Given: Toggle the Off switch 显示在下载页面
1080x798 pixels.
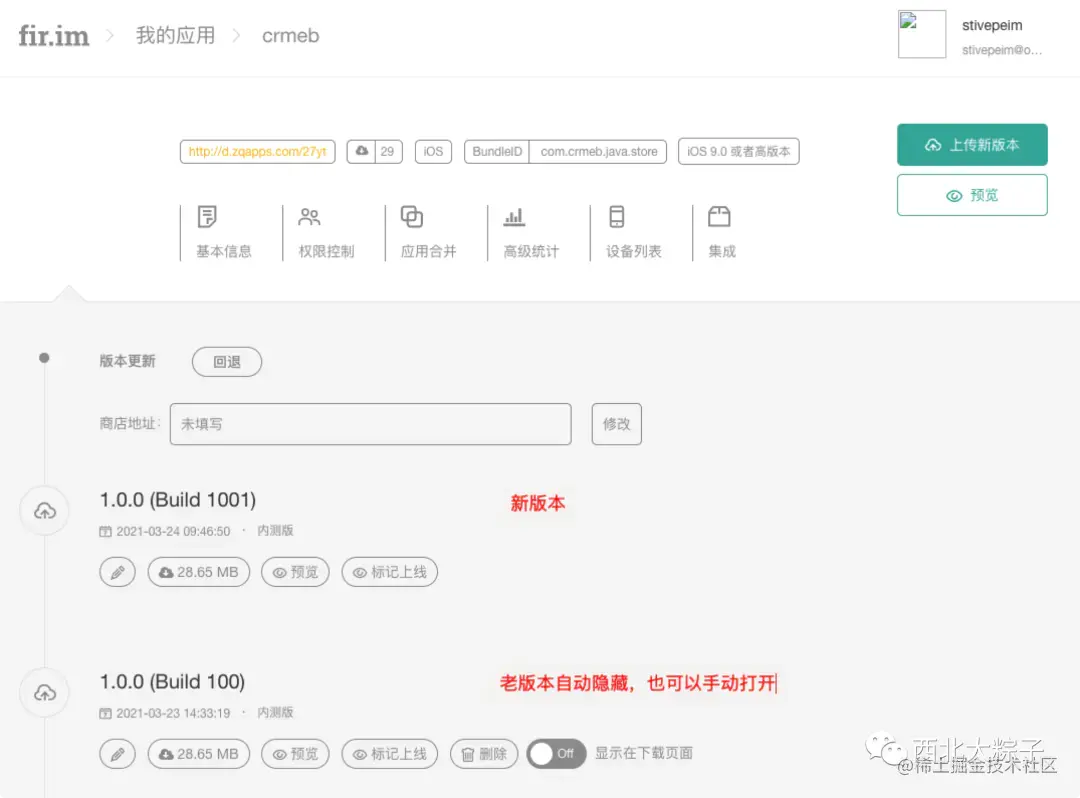Looking at the screenshot, I should click(557, 754).
